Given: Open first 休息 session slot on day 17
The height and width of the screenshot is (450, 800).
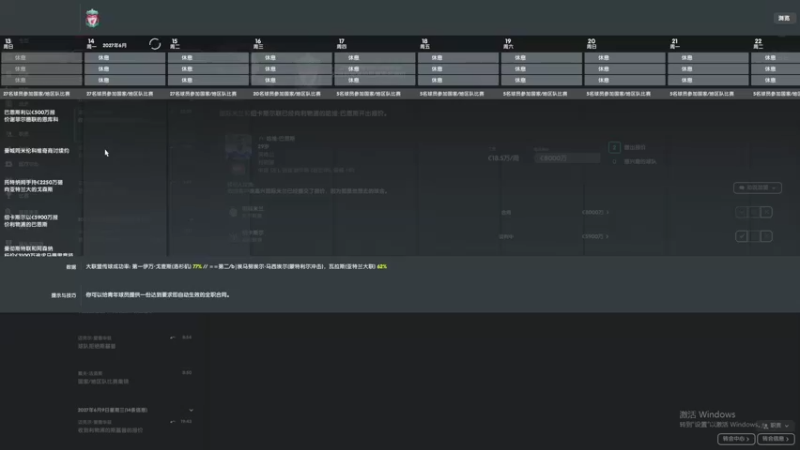Looking at the screenshot, I should click(375, 58).
